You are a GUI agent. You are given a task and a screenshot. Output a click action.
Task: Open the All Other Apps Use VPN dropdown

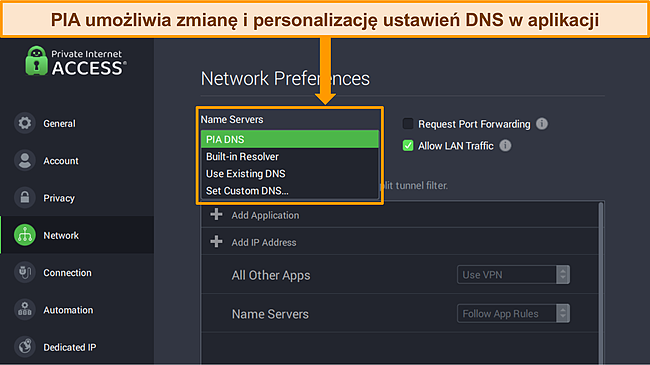click(513, 275)
